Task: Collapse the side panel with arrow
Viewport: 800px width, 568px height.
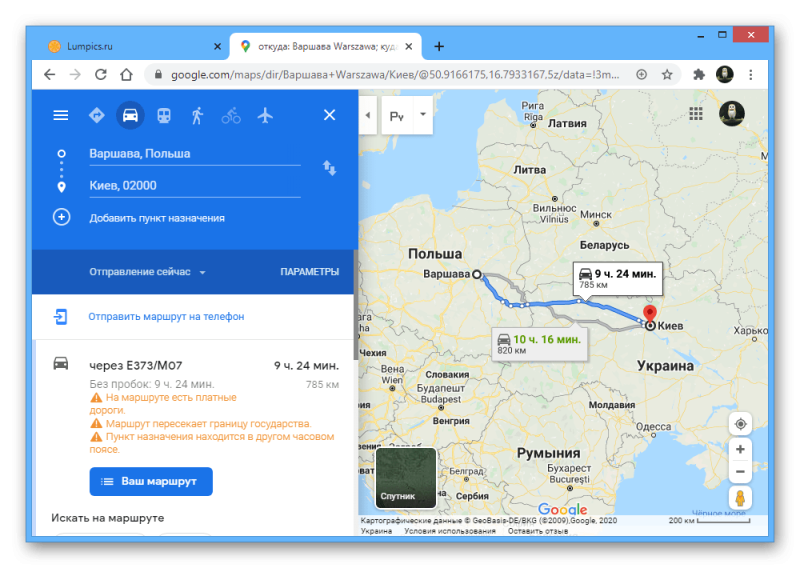Action: [x=368, y=115]
